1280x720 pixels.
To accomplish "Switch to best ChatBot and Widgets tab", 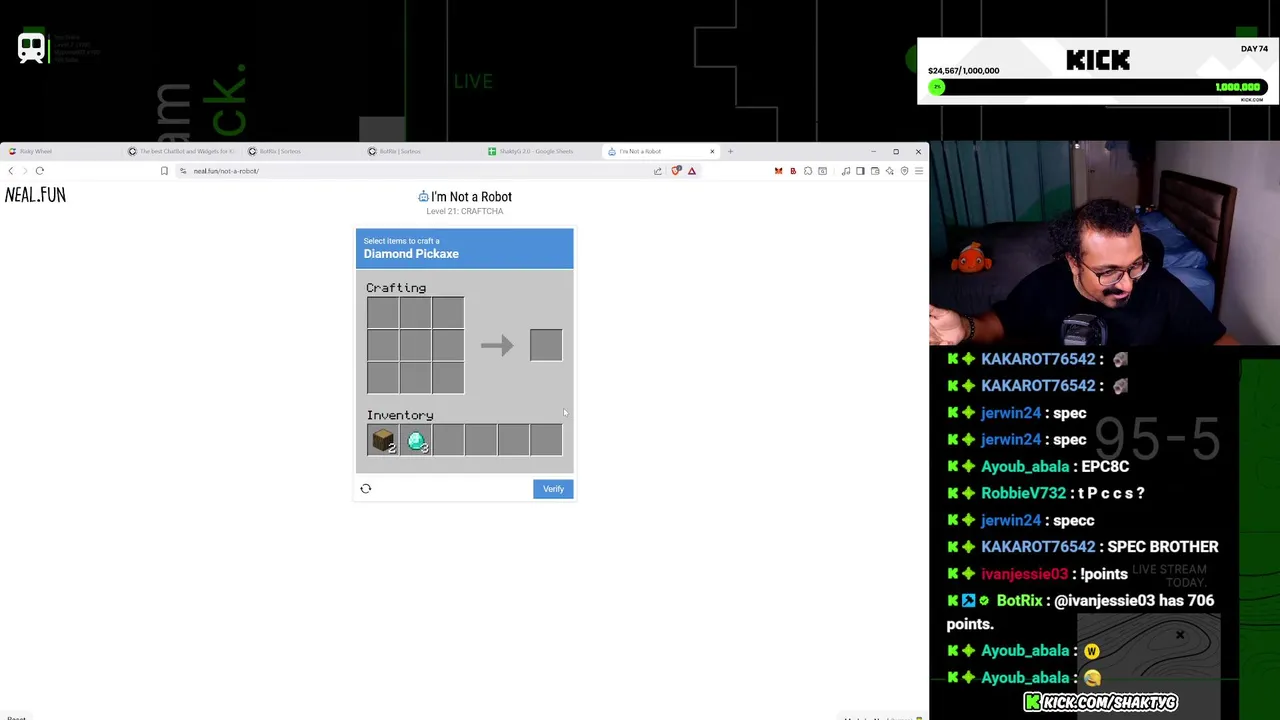I will (182, 152).
